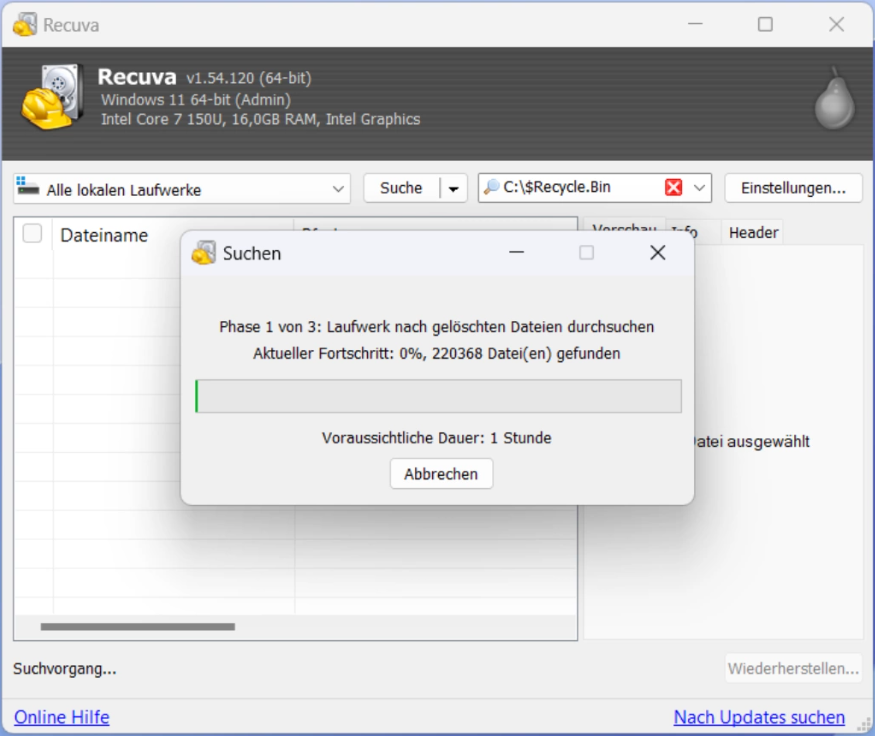Click the scan progress bar in the Suchen dialog

point(438,396)
